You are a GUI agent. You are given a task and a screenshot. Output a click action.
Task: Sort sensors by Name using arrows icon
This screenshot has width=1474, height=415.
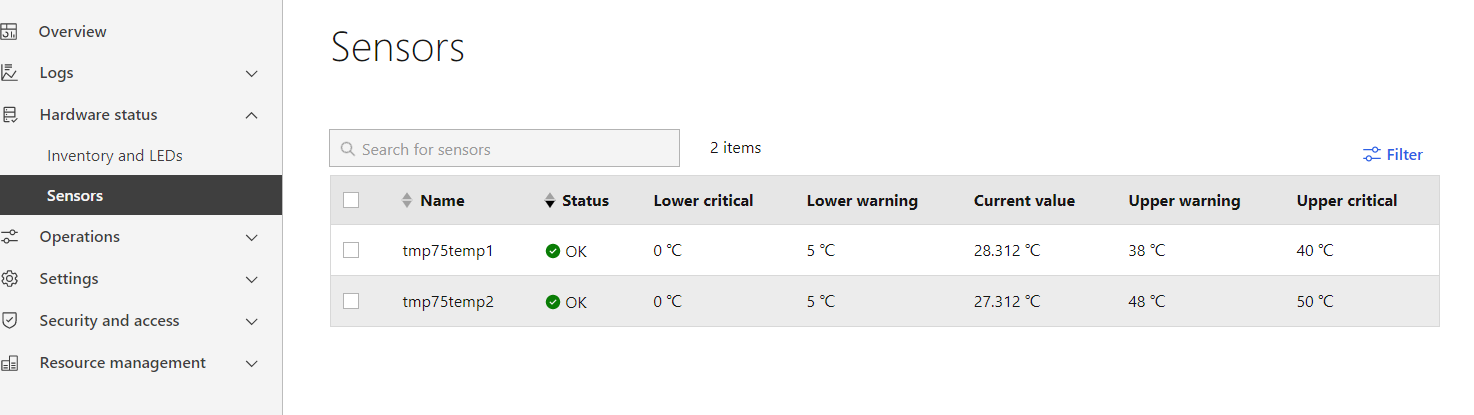click(407, 201)
